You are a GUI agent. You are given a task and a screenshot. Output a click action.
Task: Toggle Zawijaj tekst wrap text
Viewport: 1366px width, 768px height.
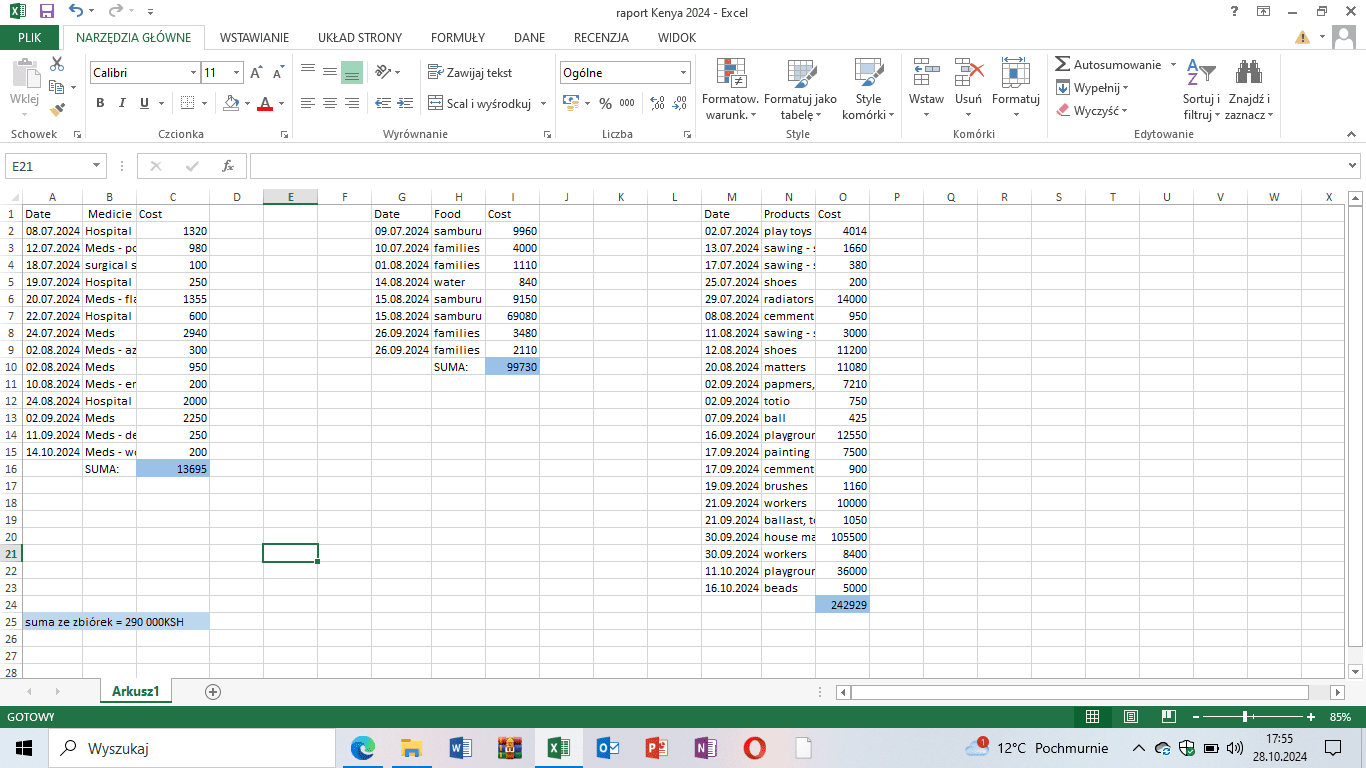470,72
